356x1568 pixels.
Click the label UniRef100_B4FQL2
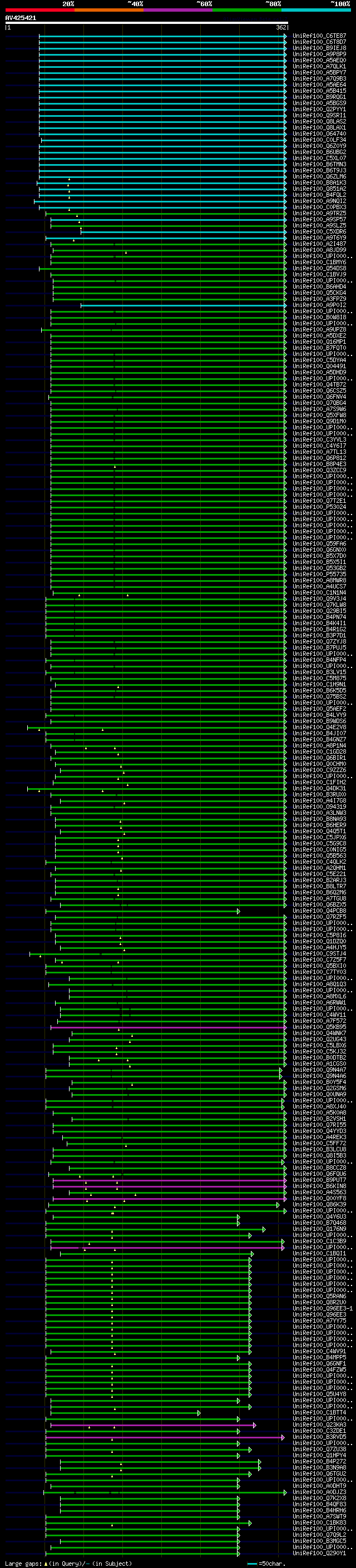pyautogui.click(x=319, y=195)
